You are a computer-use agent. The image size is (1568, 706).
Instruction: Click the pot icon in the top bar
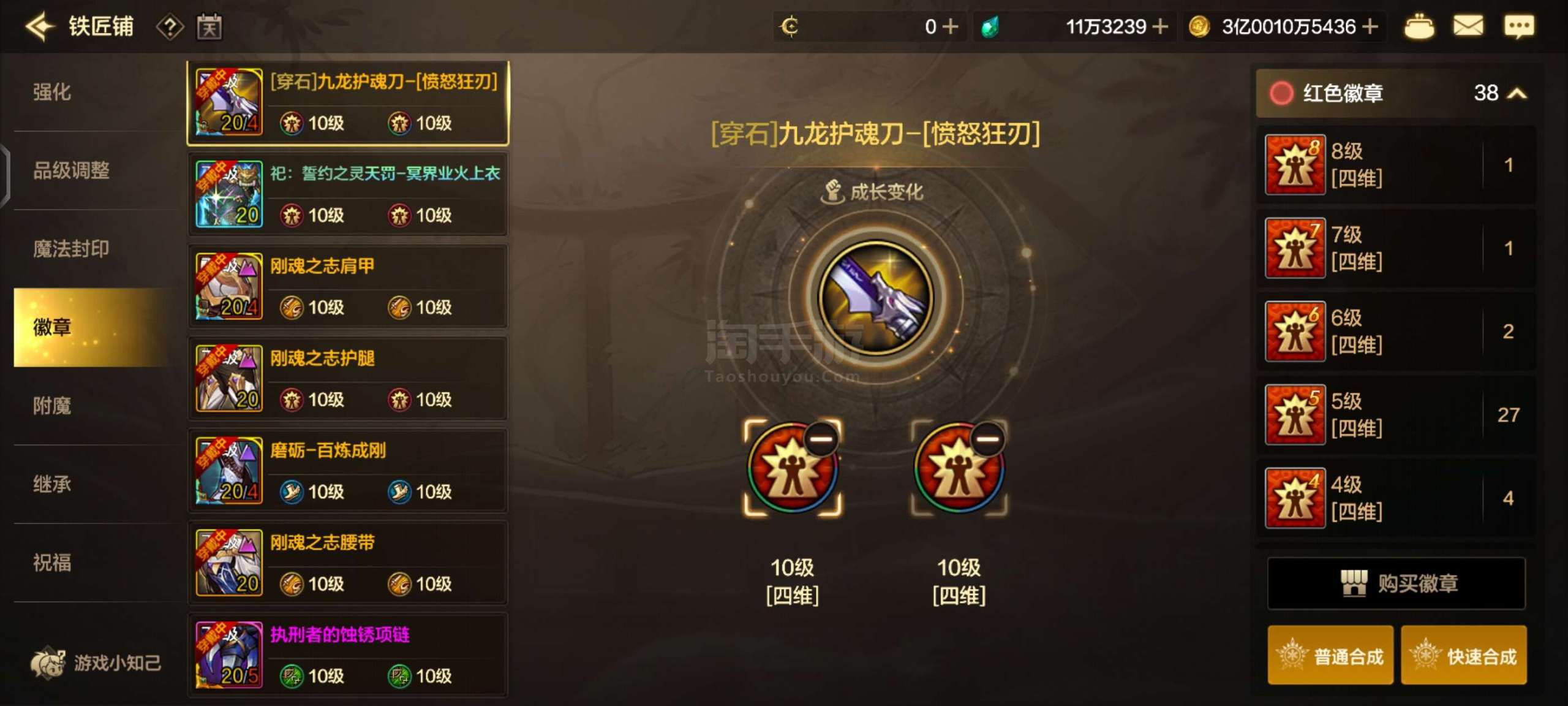[x=1418, y=27]
